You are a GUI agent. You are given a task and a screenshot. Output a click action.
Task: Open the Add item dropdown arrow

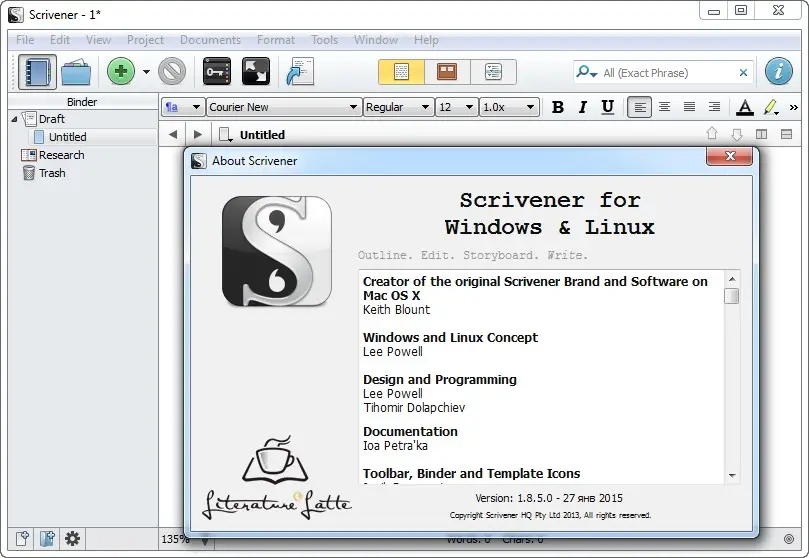click(147, 72)
